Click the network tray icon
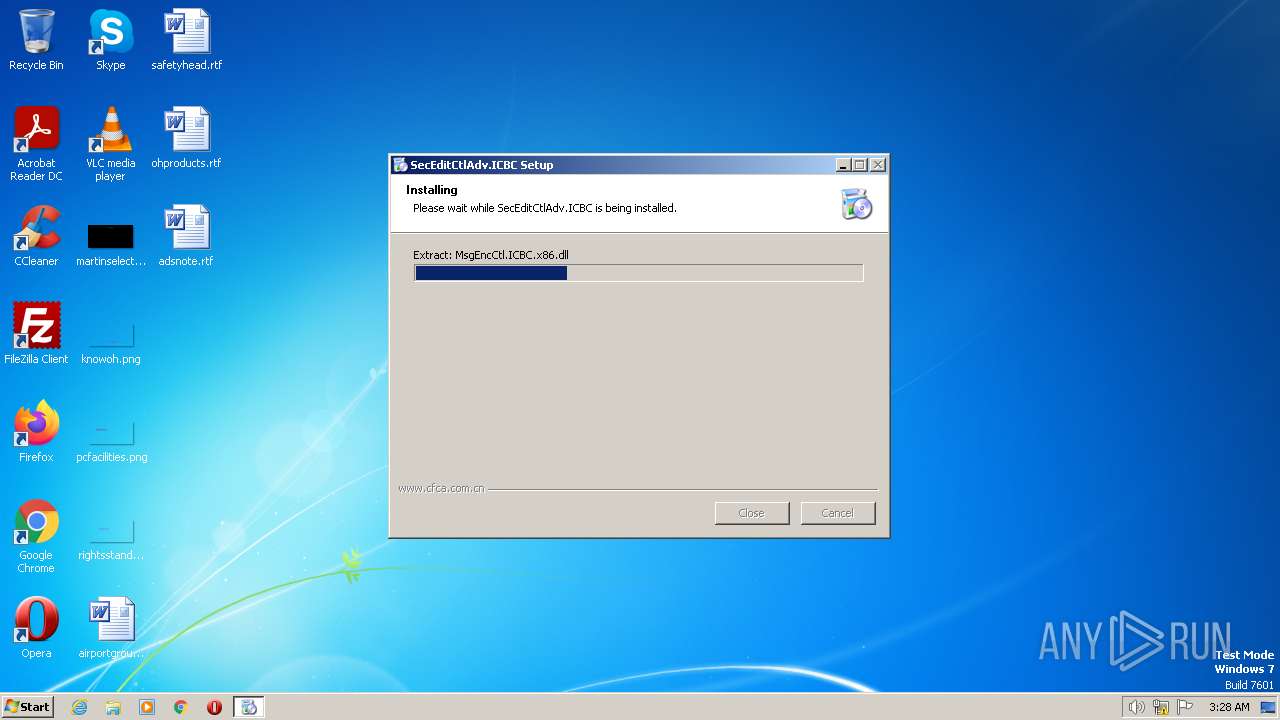 (x=1161, y=707)
